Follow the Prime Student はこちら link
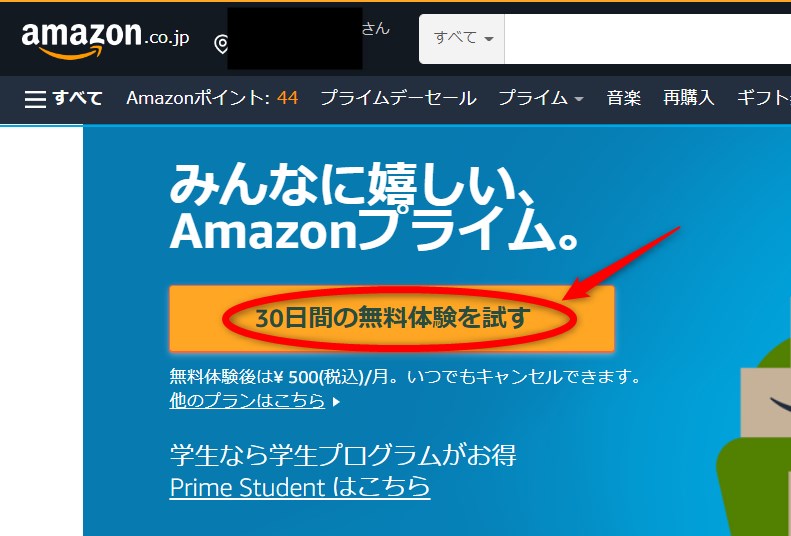791x536 pixels. pos(300,487)
